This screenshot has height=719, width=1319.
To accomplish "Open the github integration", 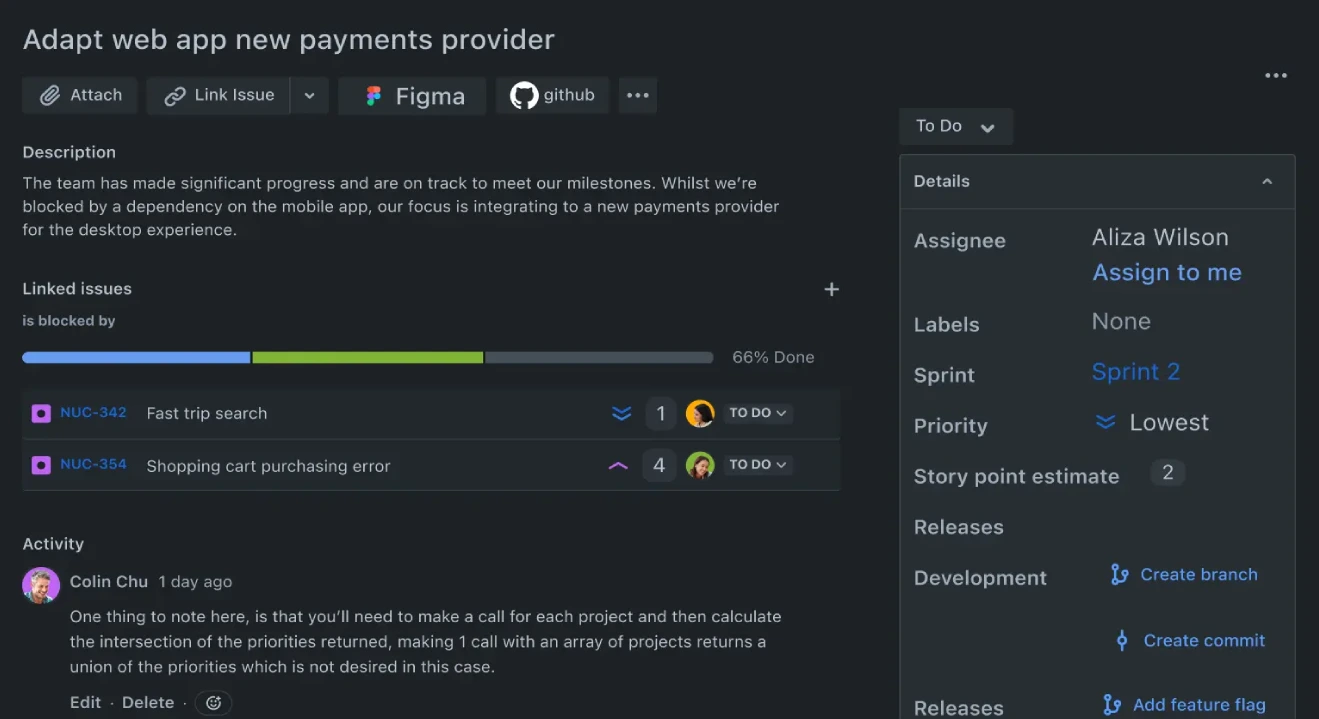I will (x=552, y=95).
